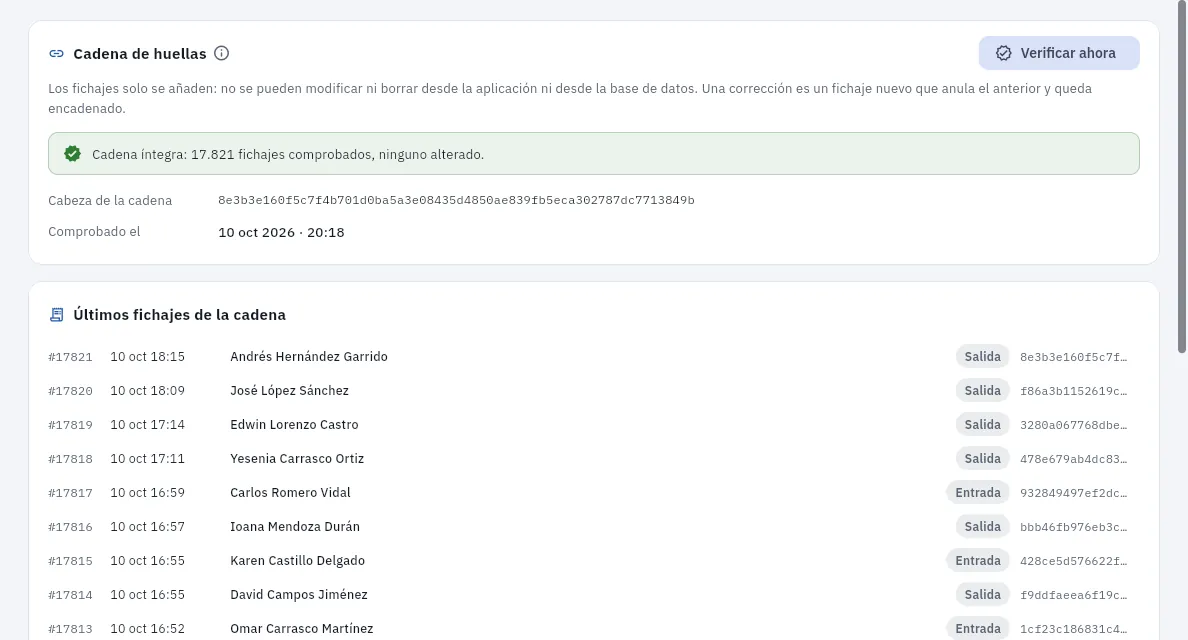Click the Entrada badge for Carlos Romero Vidal
This screenshot has height=640, width=1188.
(x=977, y=493)
